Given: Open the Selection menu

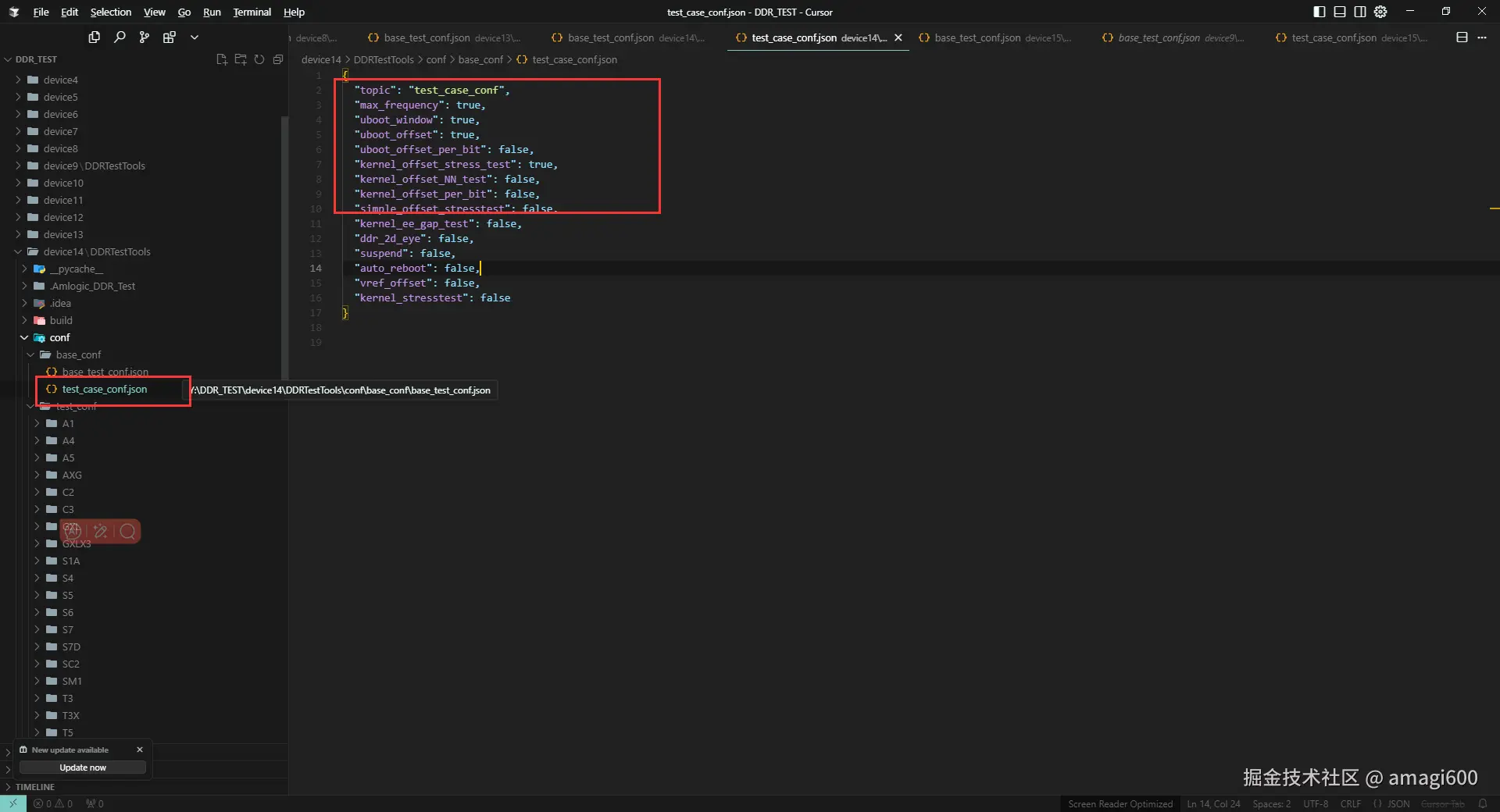Looking at the screenshot, I should 111,12.
